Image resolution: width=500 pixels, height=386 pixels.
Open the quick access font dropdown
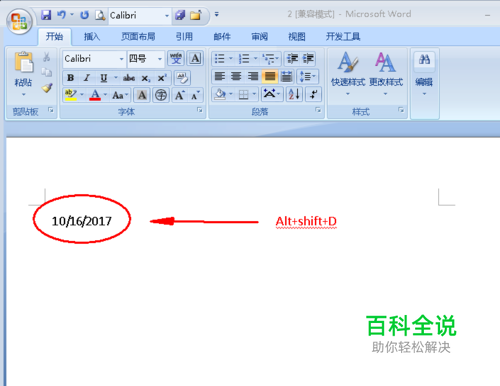(167, 15)
